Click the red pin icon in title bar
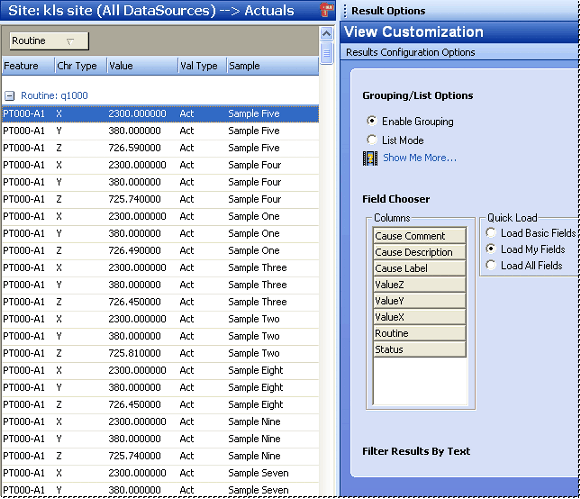 pos(326,10)
